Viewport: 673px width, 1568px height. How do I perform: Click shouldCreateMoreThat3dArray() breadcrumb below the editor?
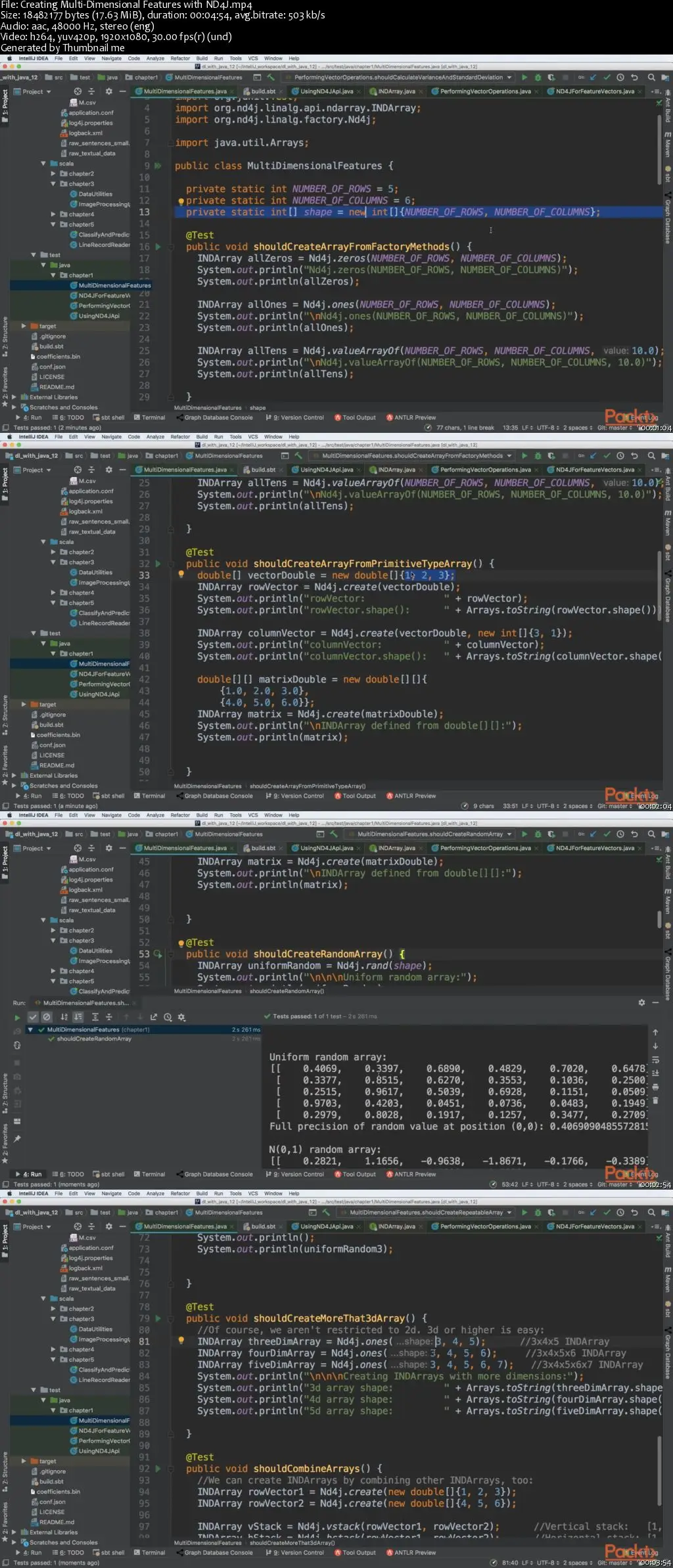click(292, 1543)
